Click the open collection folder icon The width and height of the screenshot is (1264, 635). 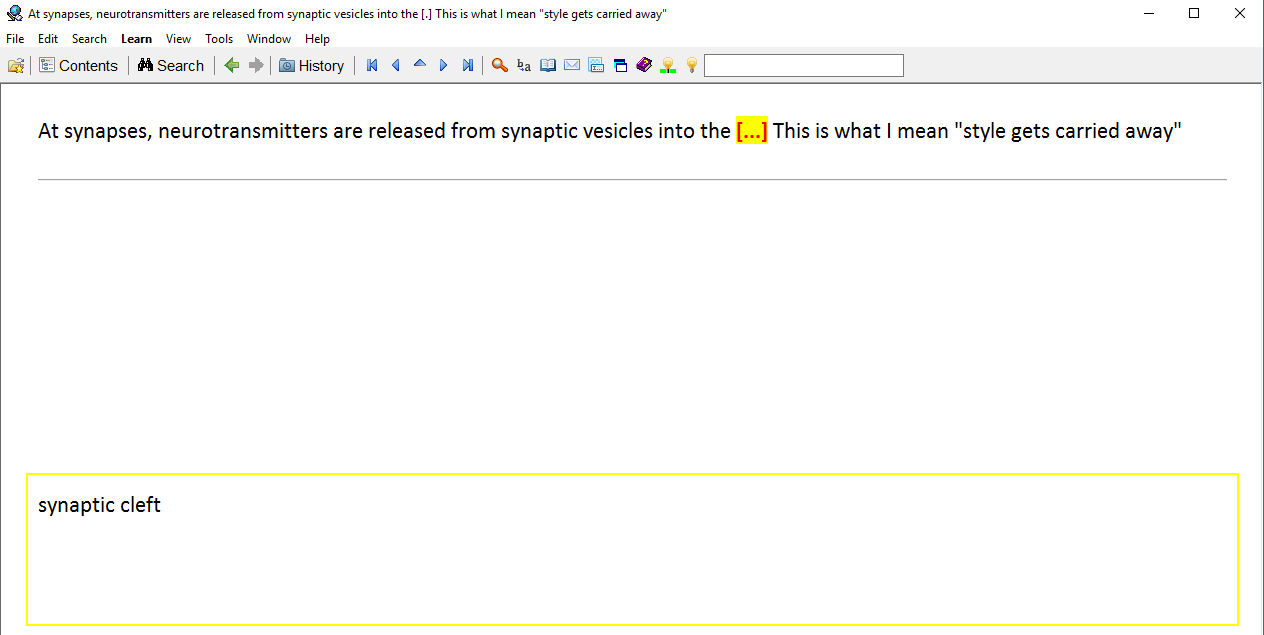coord(16,66)
